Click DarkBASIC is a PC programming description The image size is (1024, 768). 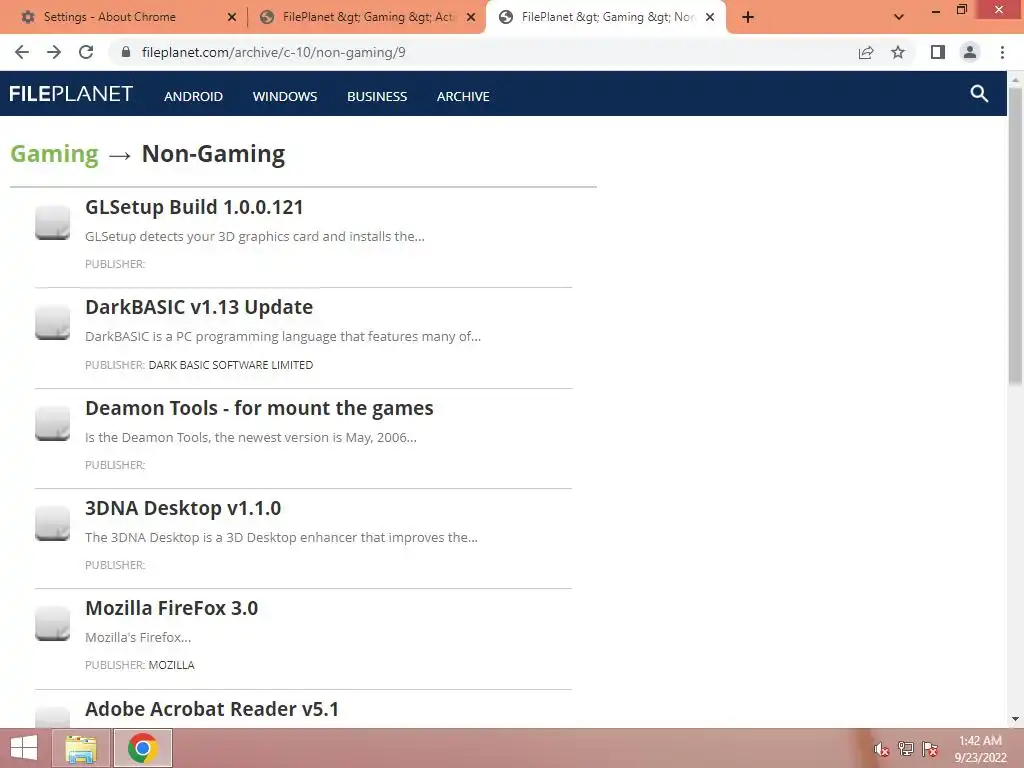[x=283, y=336]
